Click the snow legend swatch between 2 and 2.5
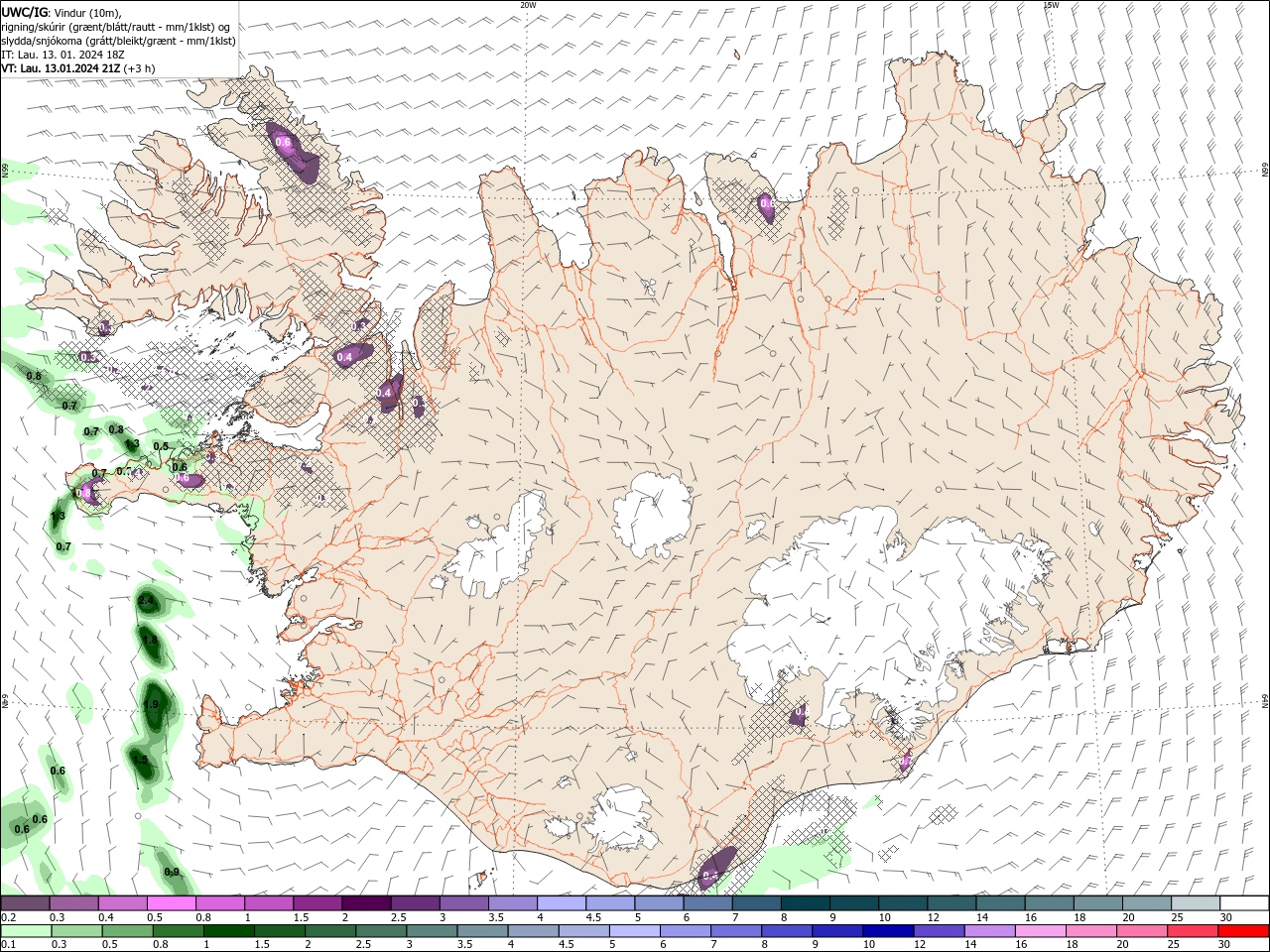This screenshot has width=1270, height=952. pyautogui.click(x=365, y=903)
